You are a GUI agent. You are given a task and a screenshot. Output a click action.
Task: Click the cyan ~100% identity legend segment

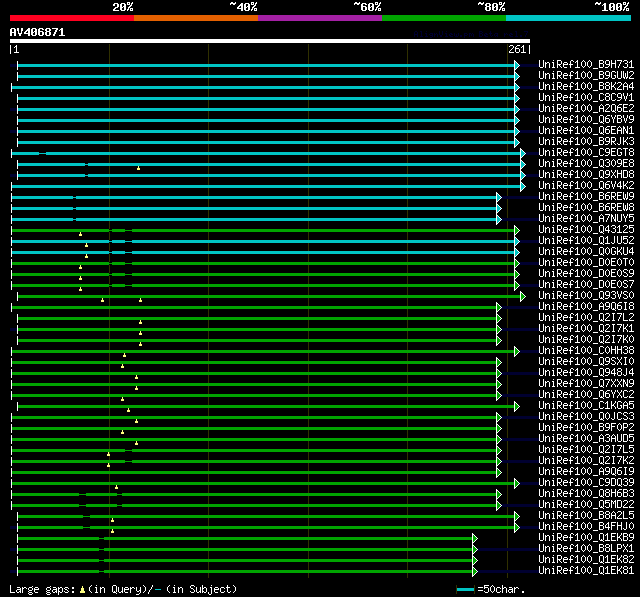(568, 18)
